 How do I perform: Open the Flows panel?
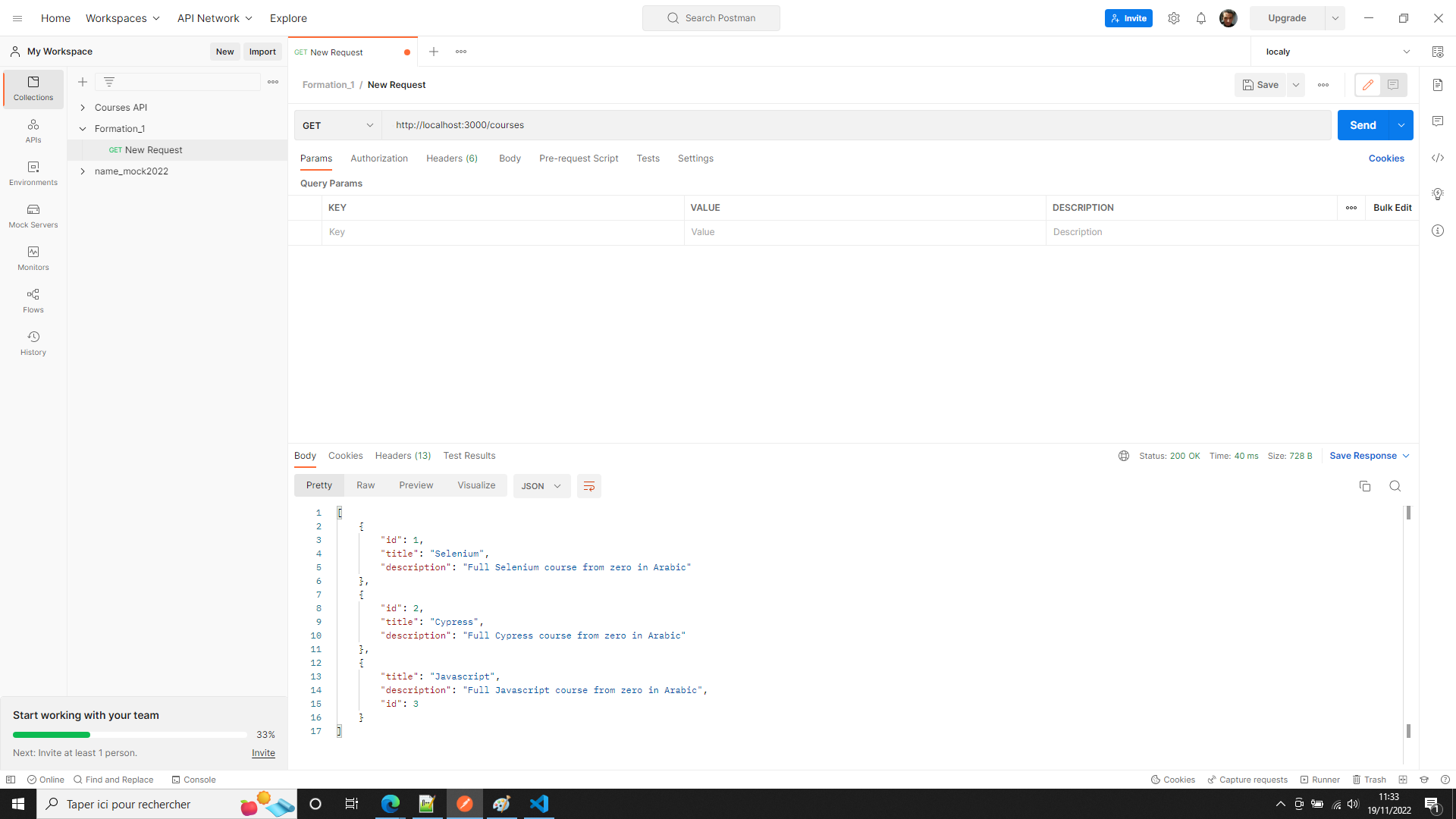click(x=33, y=300)
